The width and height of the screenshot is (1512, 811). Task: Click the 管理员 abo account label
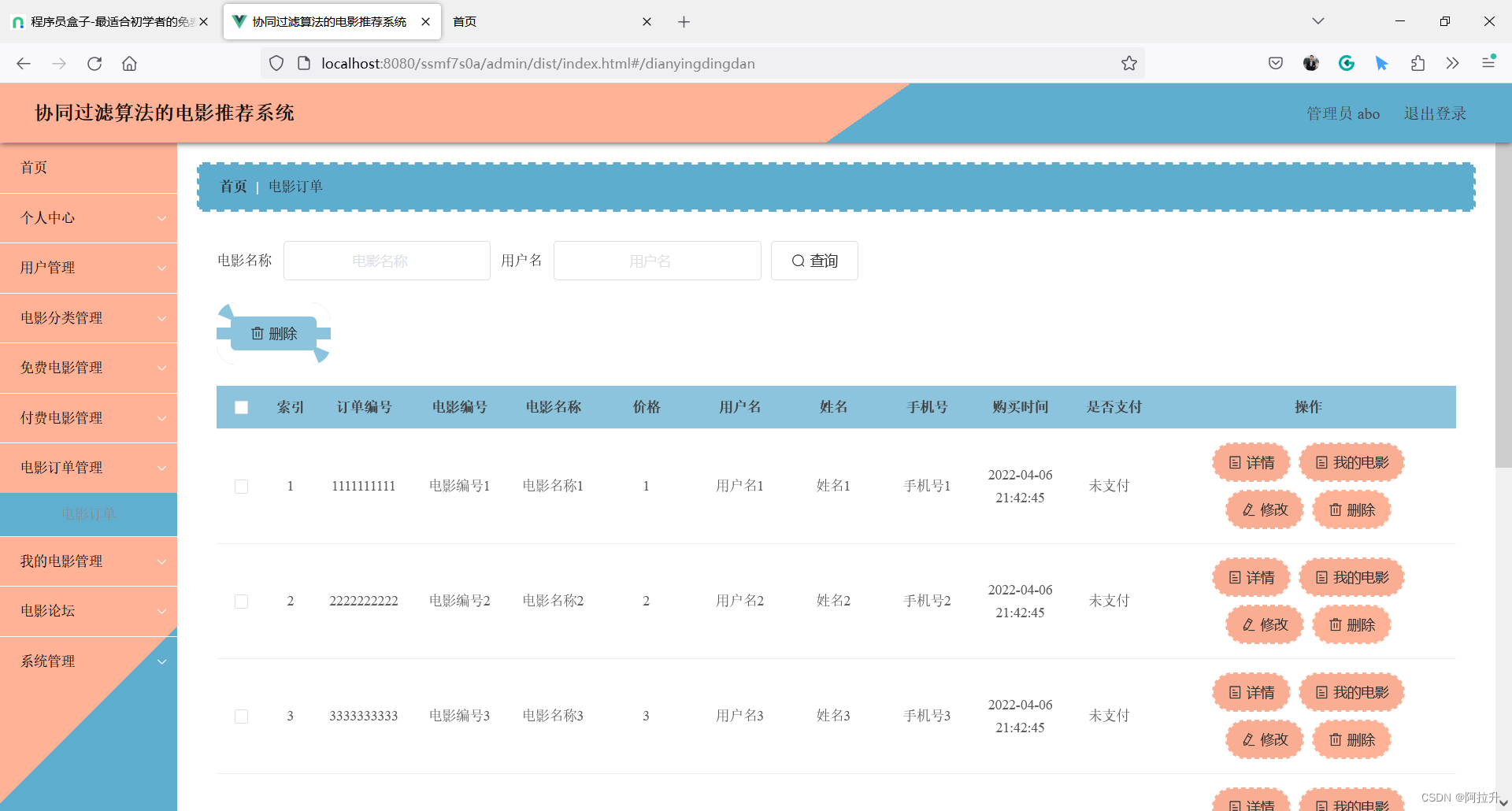[x=1343, y=113]
